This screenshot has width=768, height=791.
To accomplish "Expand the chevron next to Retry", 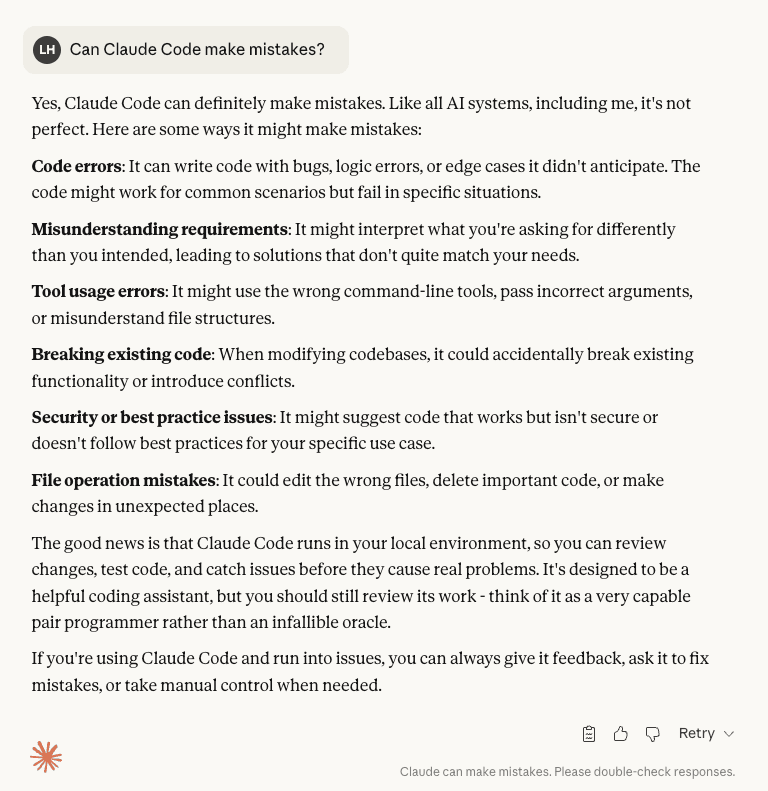I will [729, 734].
